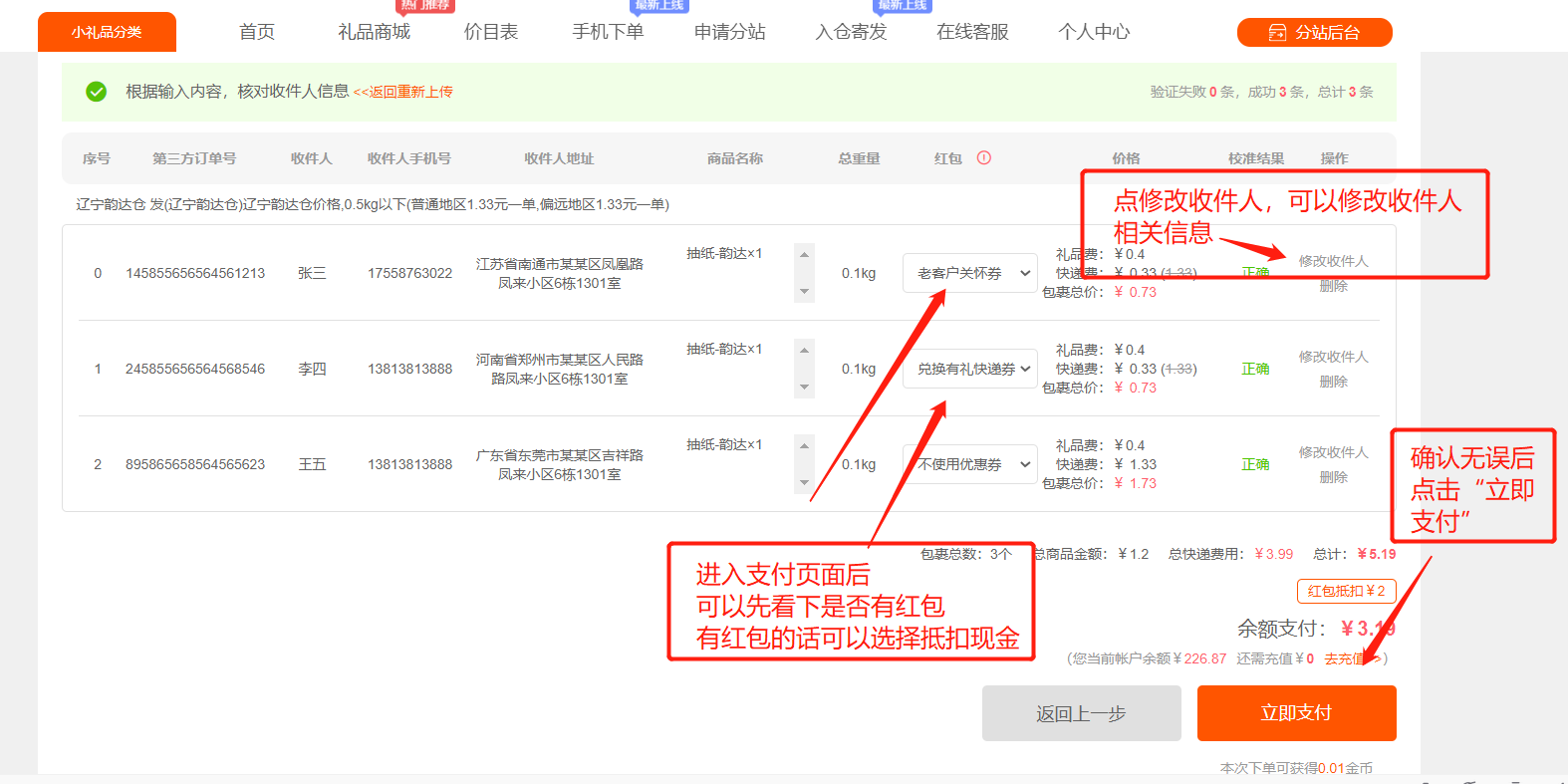This screenshot has width=1568, height=784.
Task: Click 返回上一步 to go back
Action: coord(1081,713)
